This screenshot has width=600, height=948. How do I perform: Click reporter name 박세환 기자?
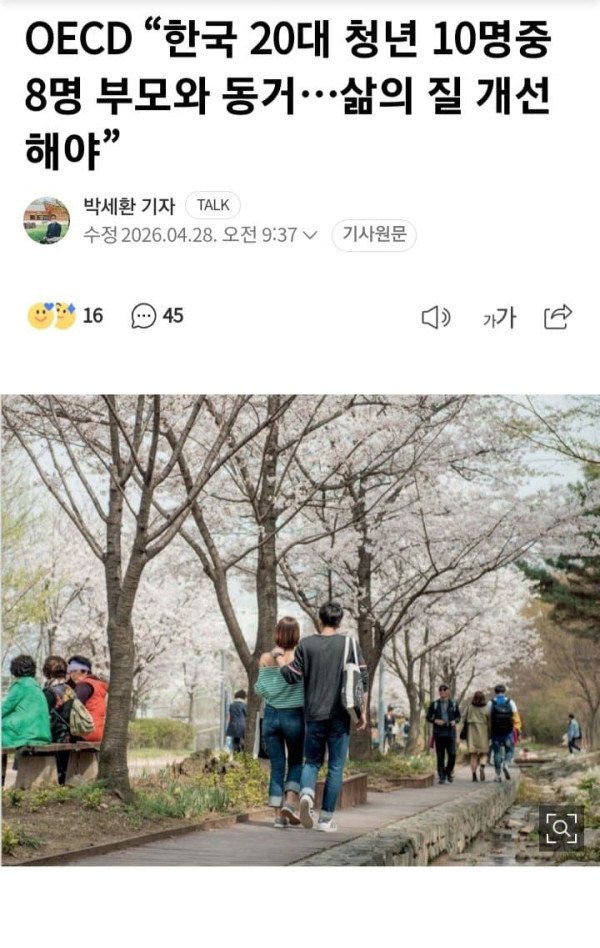(129, 206)
